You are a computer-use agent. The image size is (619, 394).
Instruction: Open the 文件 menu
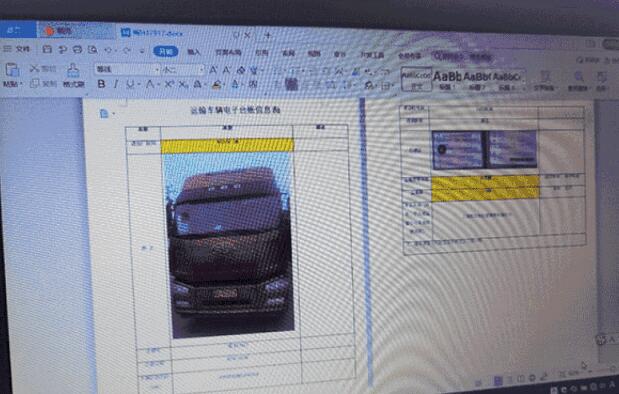pos(17,49)
